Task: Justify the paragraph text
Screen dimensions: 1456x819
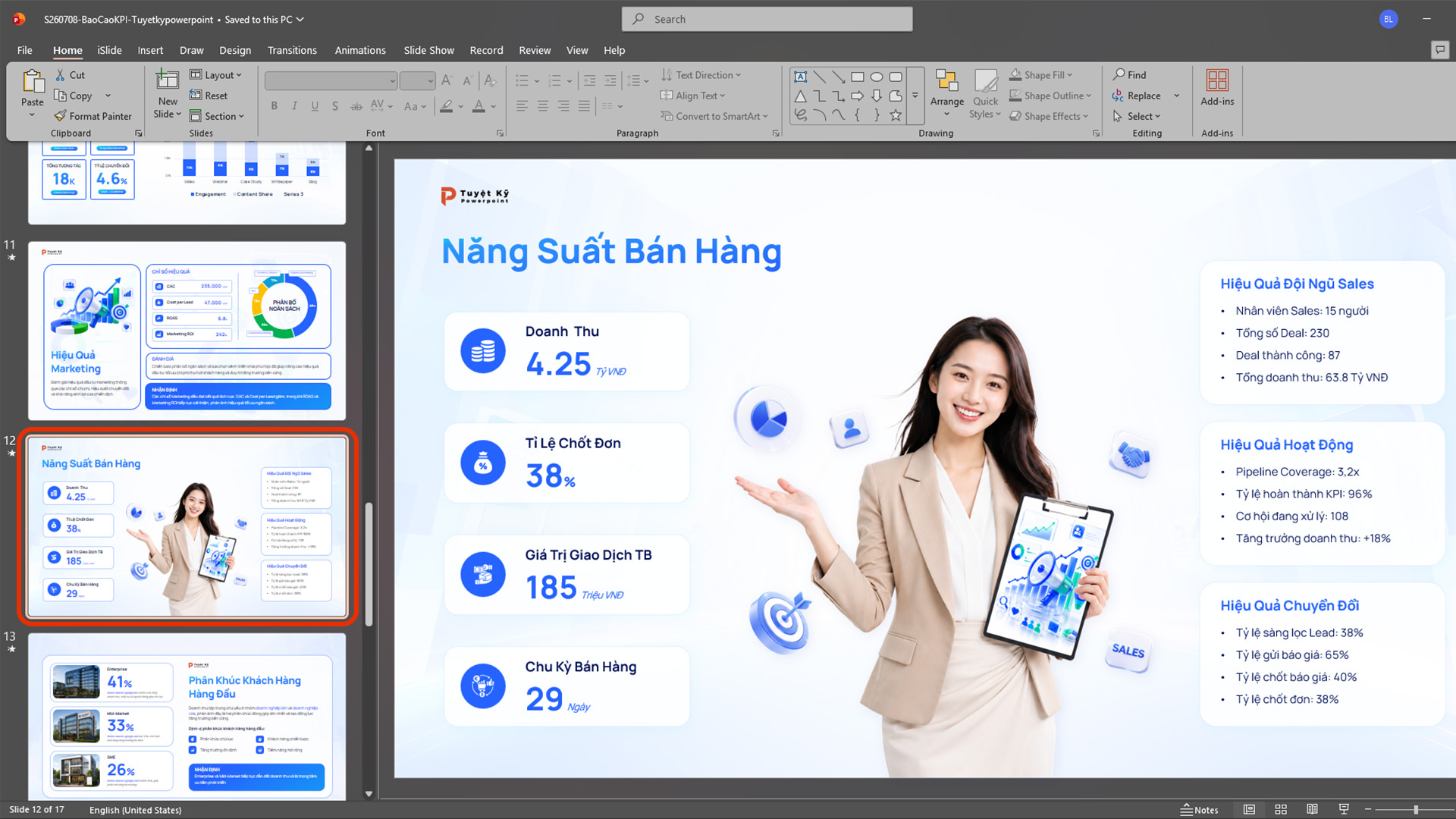Action: (584, 106)
